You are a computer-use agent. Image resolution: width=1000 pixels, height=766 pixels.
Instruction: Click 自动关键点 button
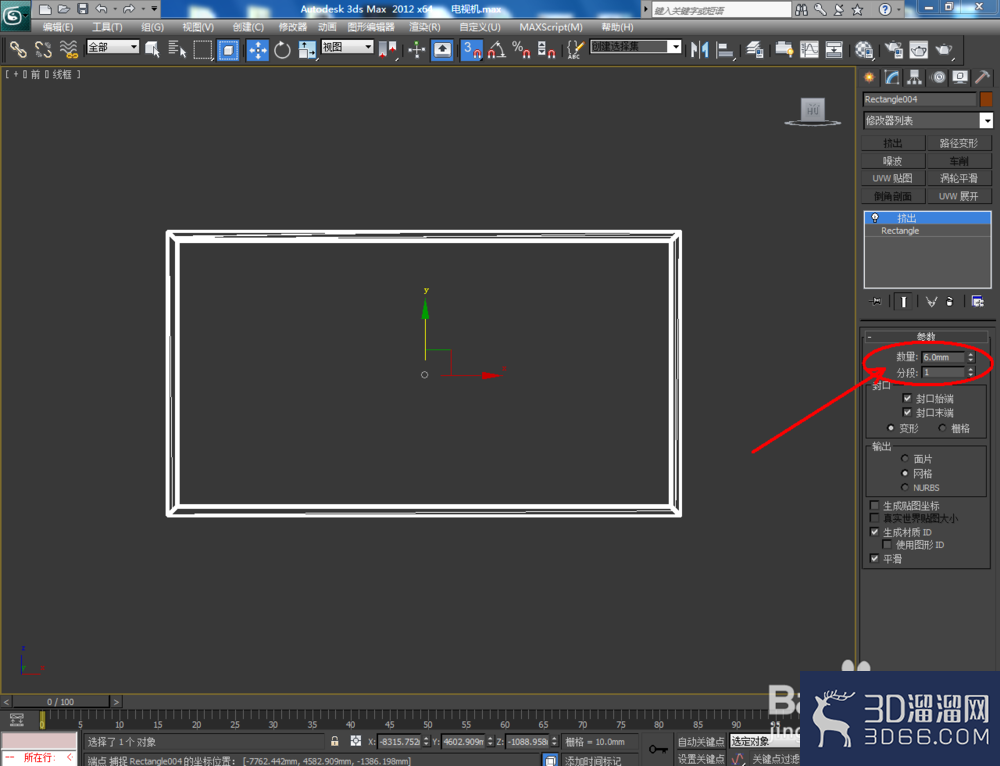point(701,741)
